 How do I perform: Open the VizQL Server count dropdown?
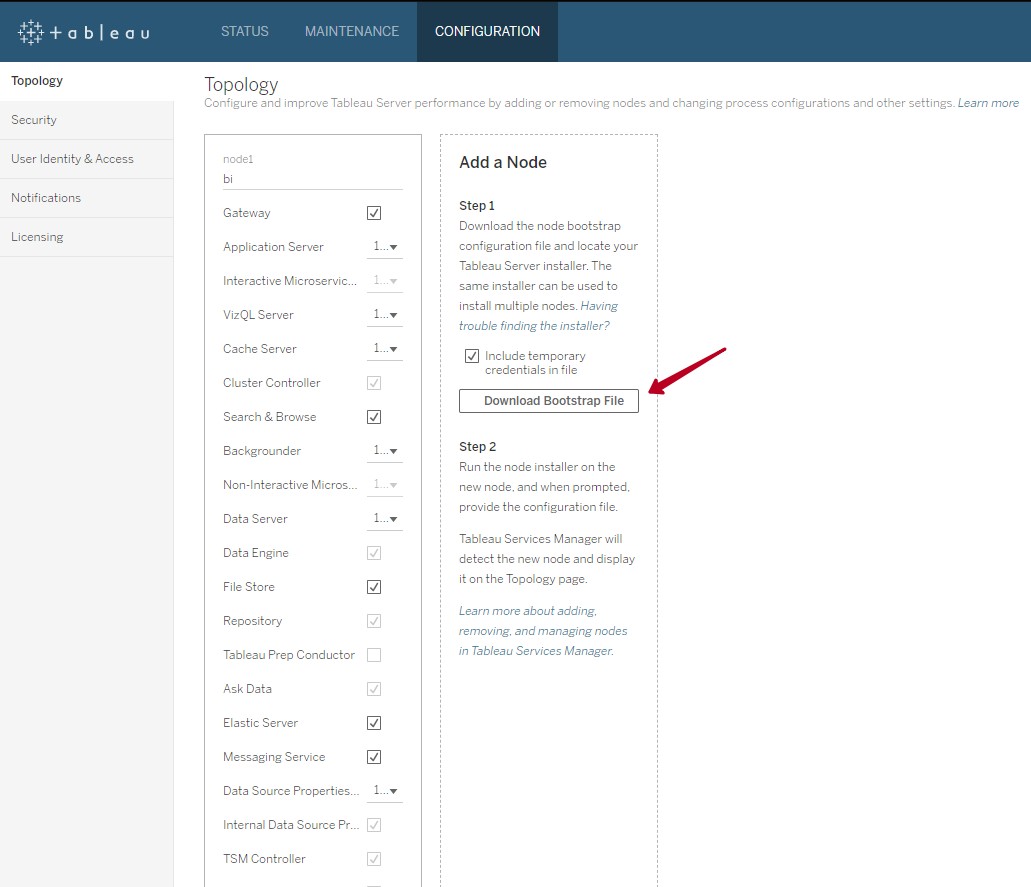pos(386,315)
